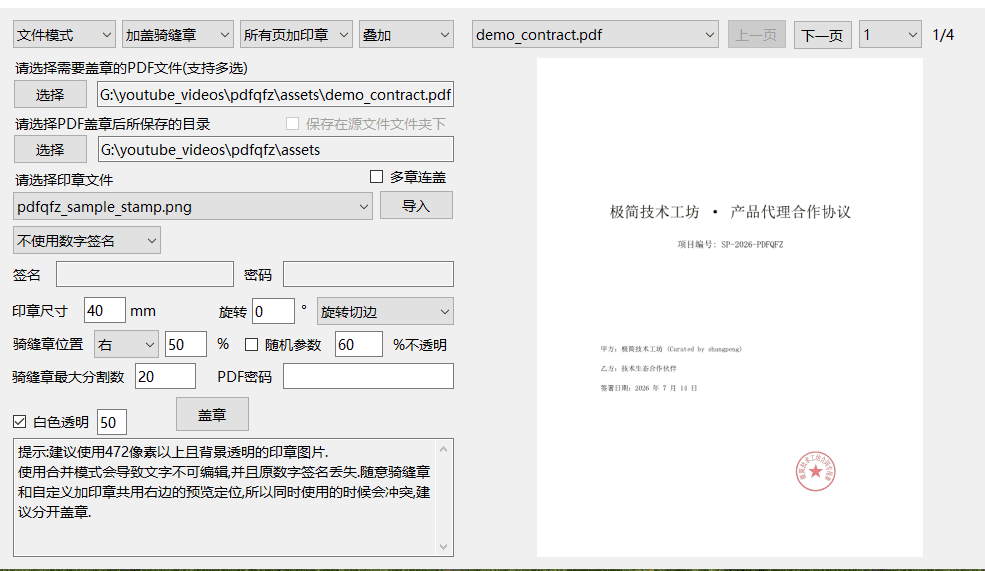
Task: Click 选择 button for PDF file
Action: point(50,94)
